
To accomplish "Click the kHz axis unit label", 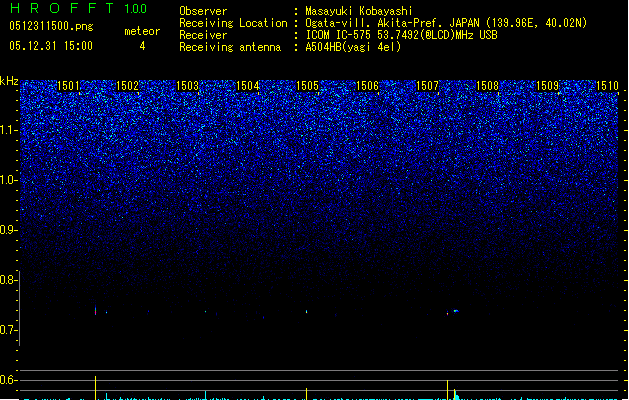I will click(x=9, y=81).
